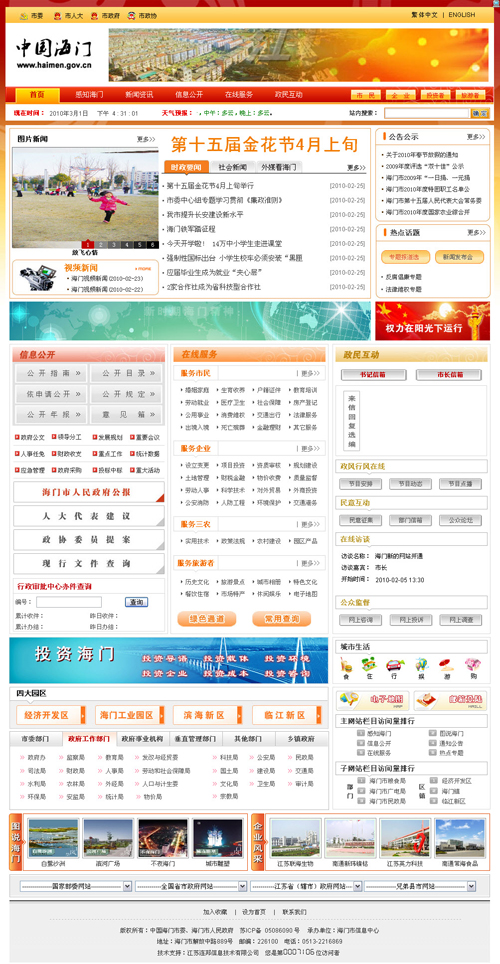Viewport: 500px width, 964px height.
Task: Click the 购 shopping icon
Action: pyautogui.click(x=472, y=665)
